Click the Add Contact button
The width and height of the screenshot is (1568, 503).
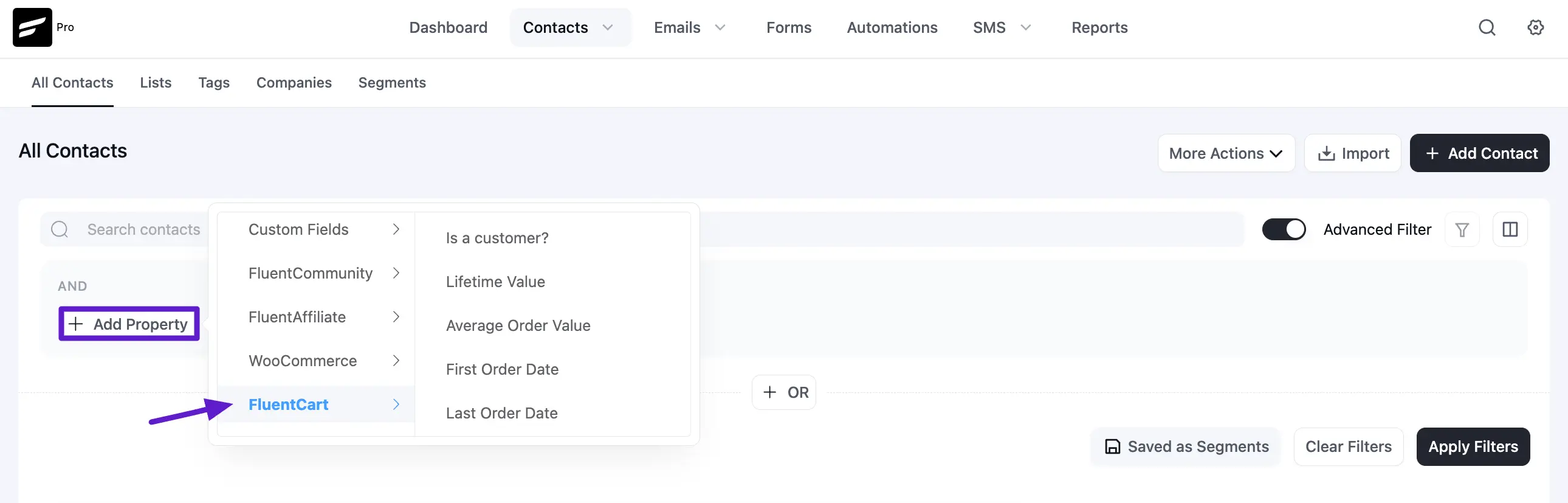[1479, 153]
